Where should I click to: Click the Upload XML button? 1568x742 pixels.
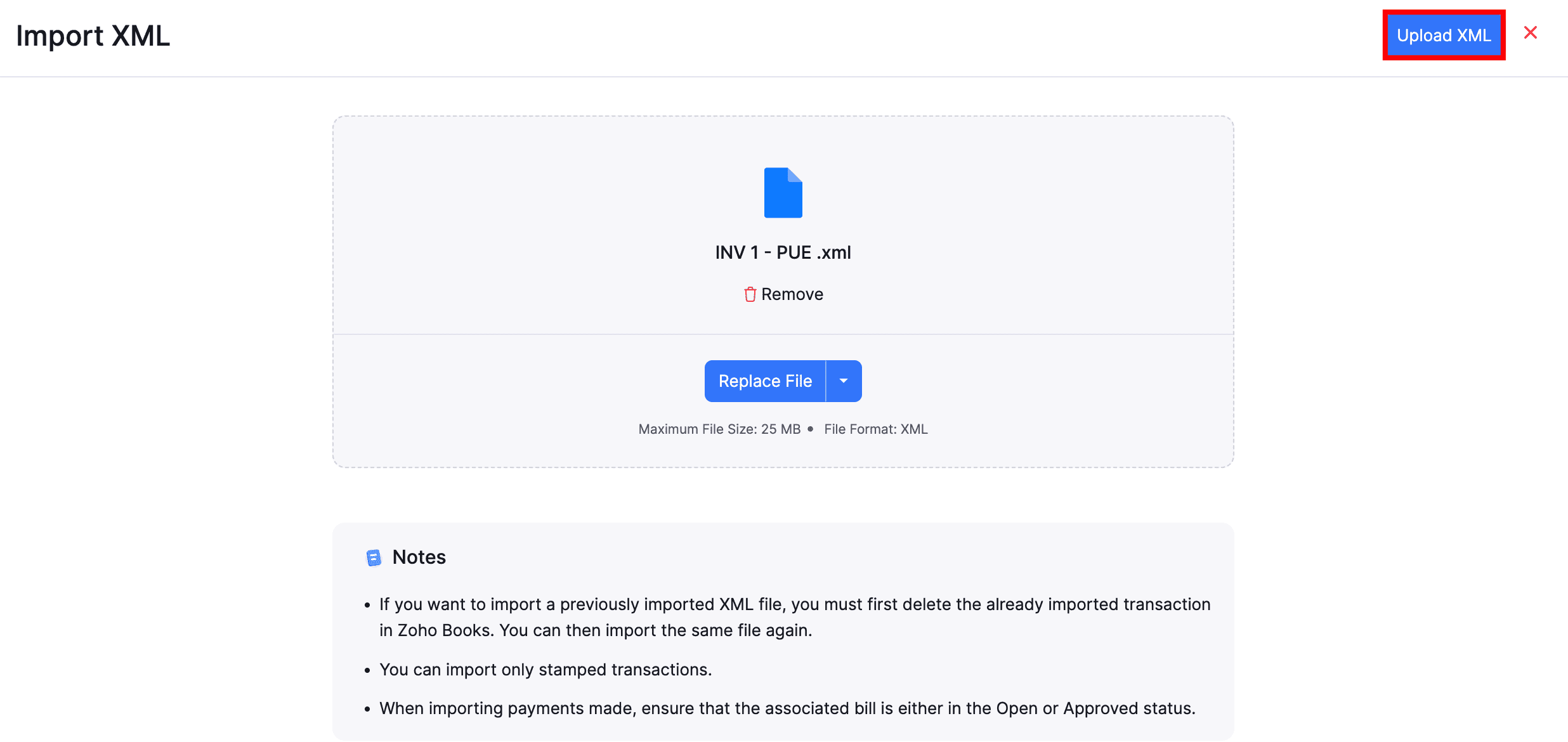click(1444, 36)
